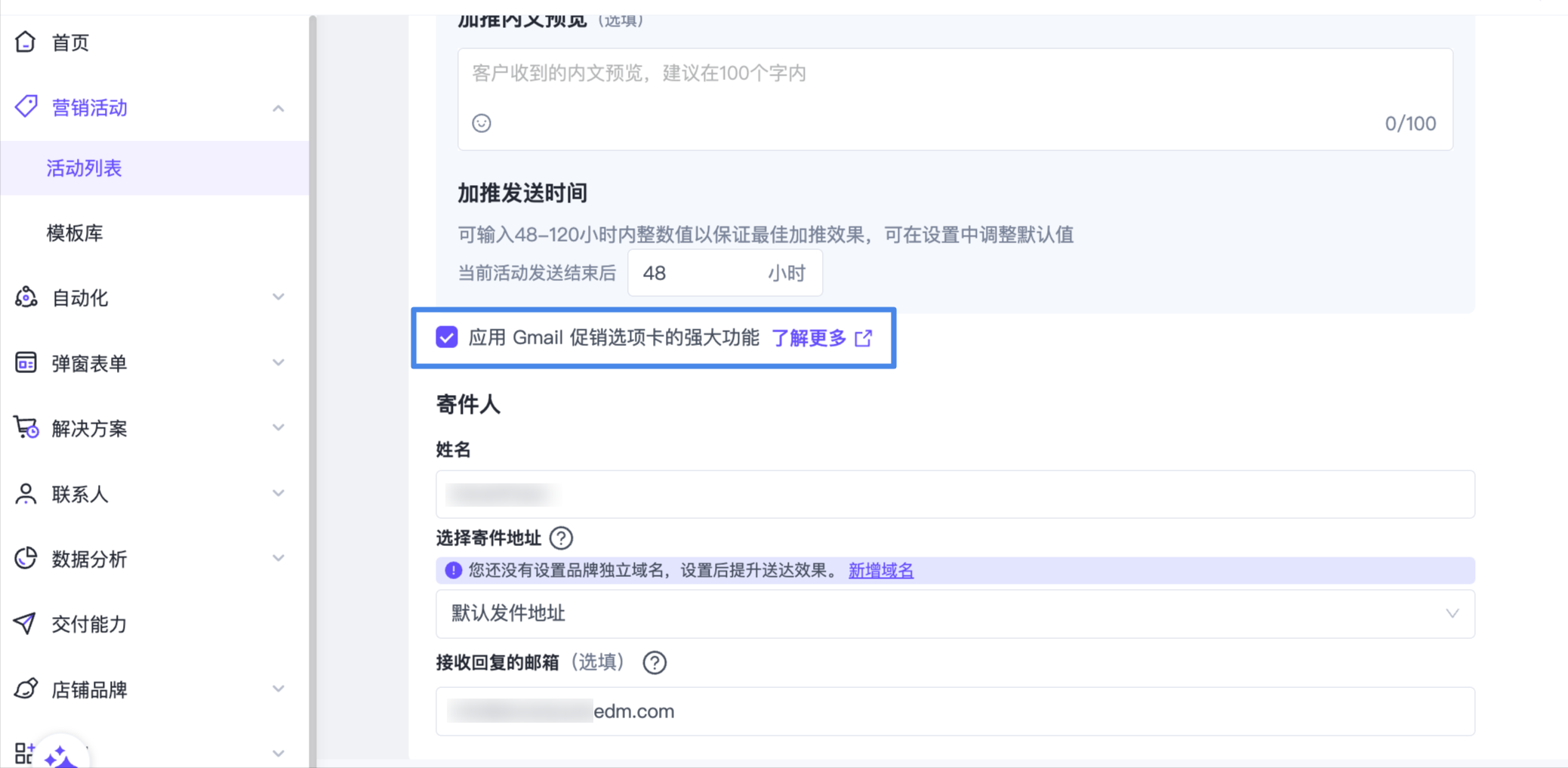Click the 新增域名 link
Image resolution: width=1568 pixels, height=768 pixels.
pos(880,571)
